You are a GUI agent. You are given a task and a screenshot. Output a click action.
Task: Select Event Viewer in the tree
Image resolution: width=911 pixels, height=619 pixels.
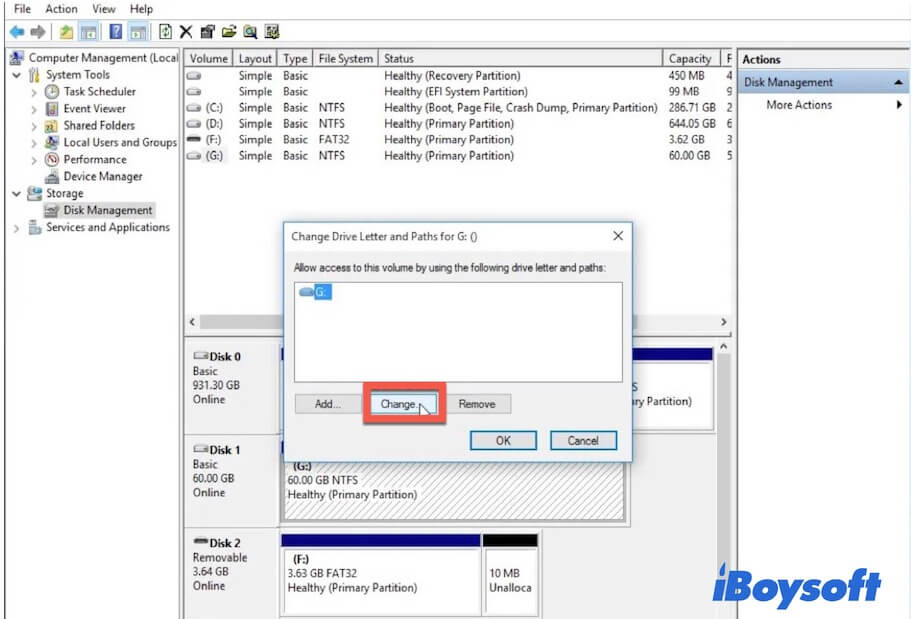(x=94, y=108)
